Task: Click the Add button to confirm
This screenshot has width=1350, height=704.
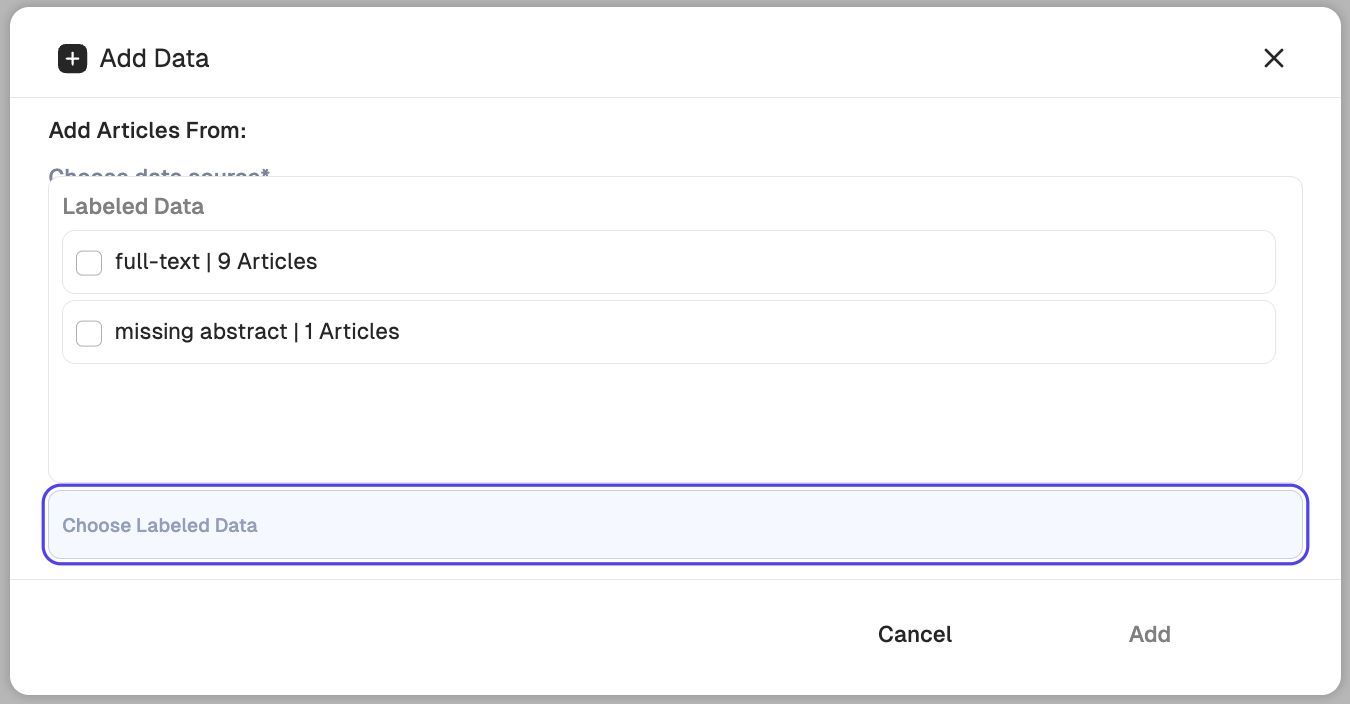Action: (x=1149, y=634)
